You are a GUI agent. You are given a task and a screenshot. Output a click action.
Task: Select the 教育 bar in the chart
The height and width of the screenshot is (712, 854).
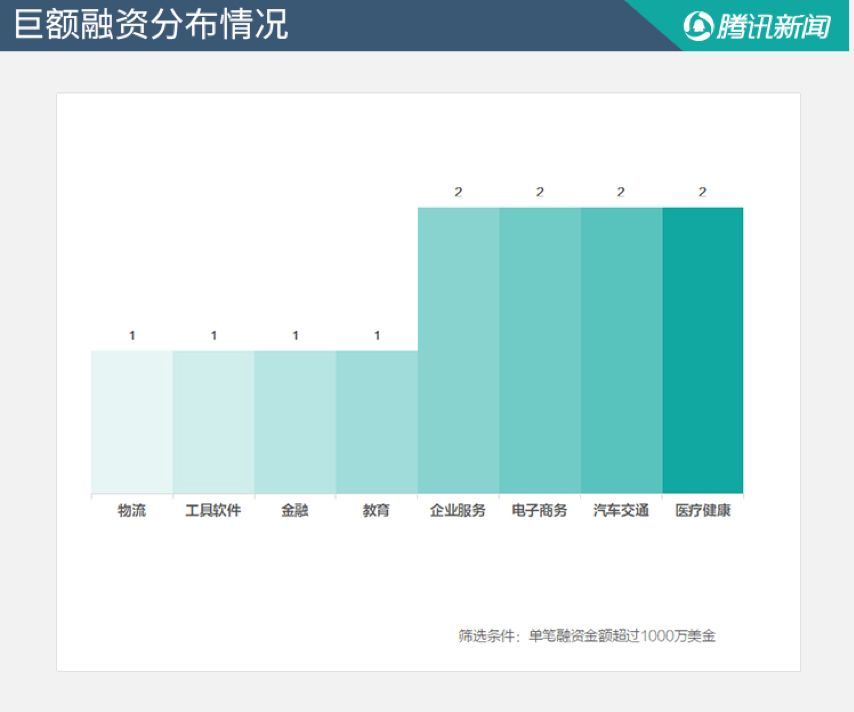[x=377, y=422]
